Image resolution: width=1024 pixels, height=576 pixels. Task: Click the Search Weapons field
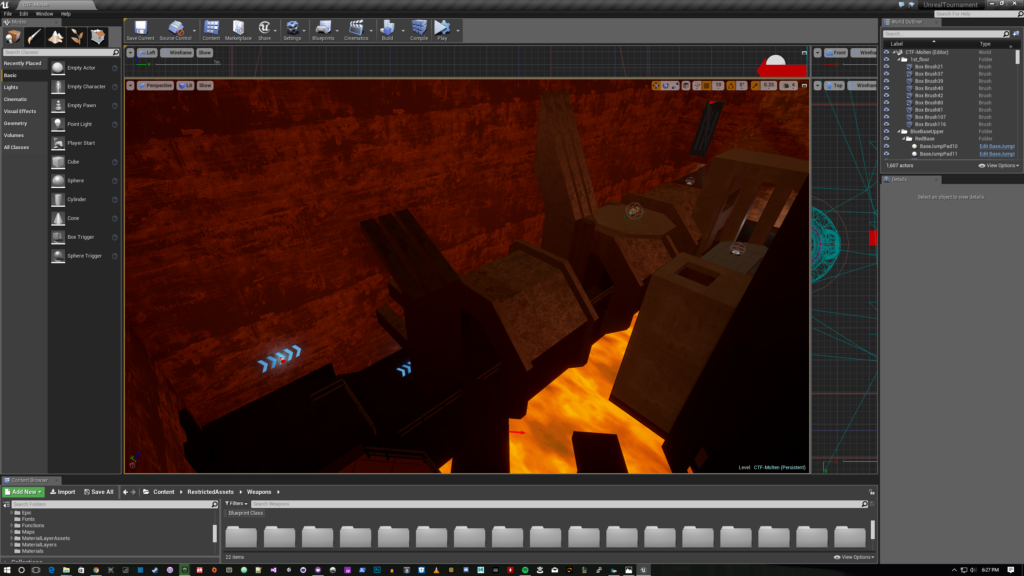[560, 504]
